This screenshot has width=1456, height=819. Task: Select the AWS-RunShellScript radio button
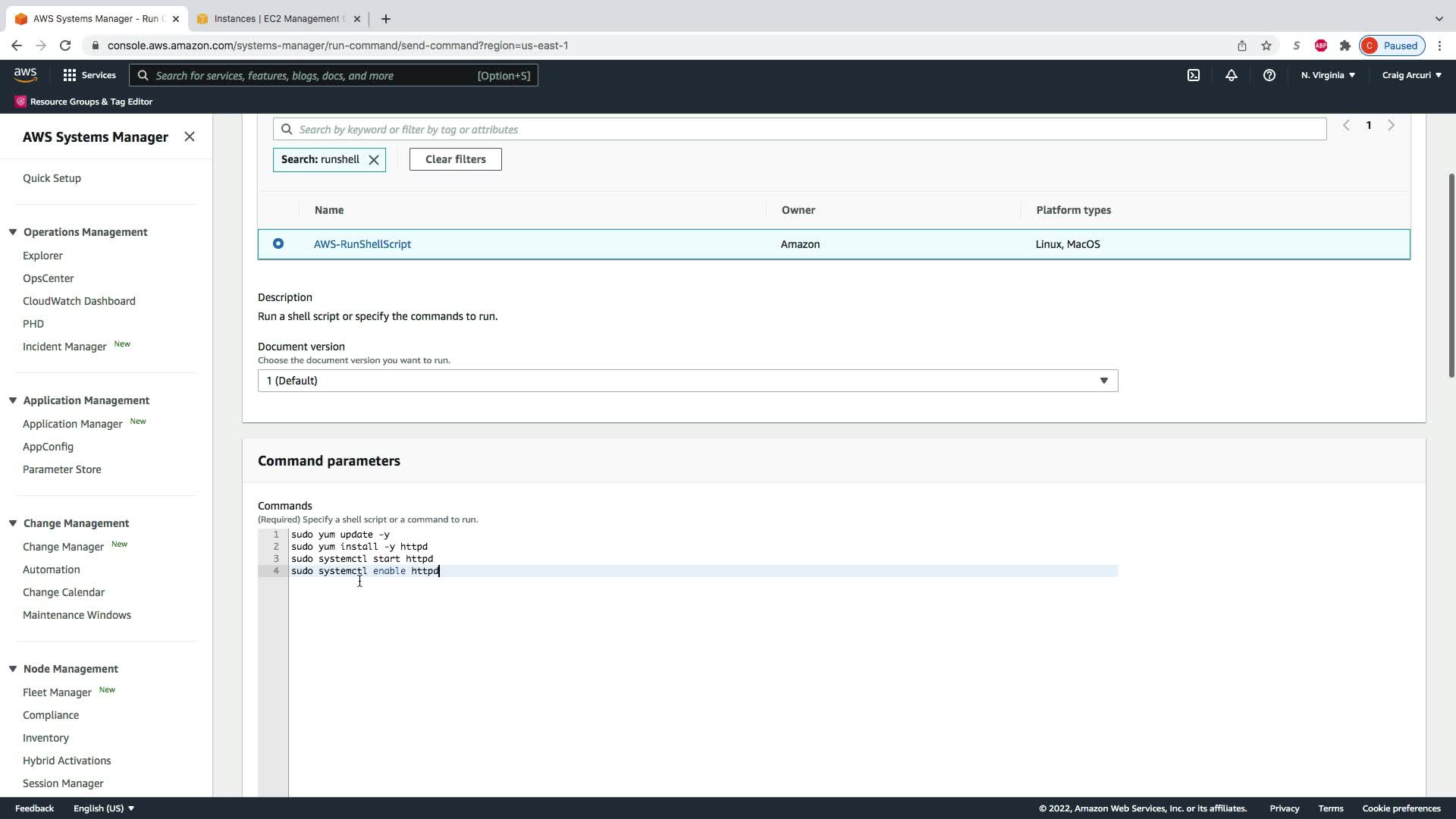[278, 243]
